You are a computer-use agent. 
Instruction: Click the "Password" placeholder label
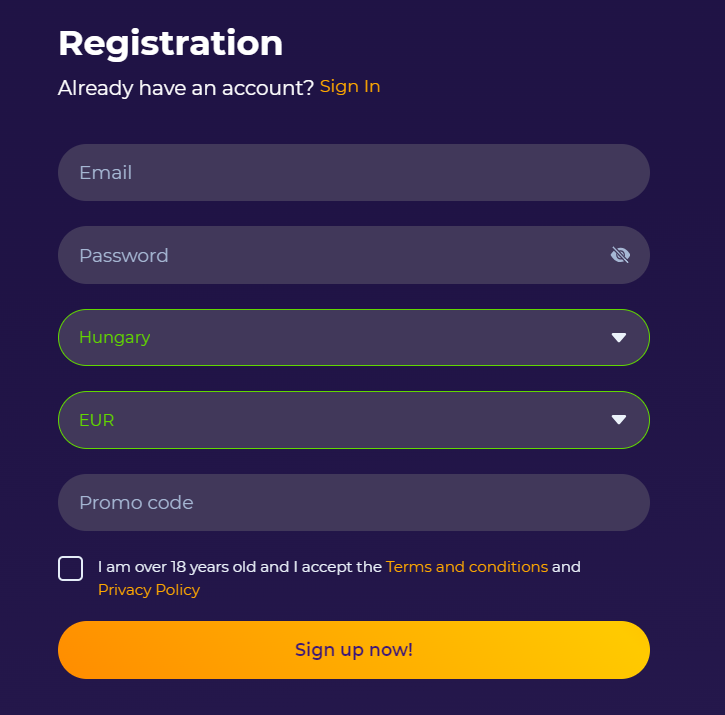123,255
